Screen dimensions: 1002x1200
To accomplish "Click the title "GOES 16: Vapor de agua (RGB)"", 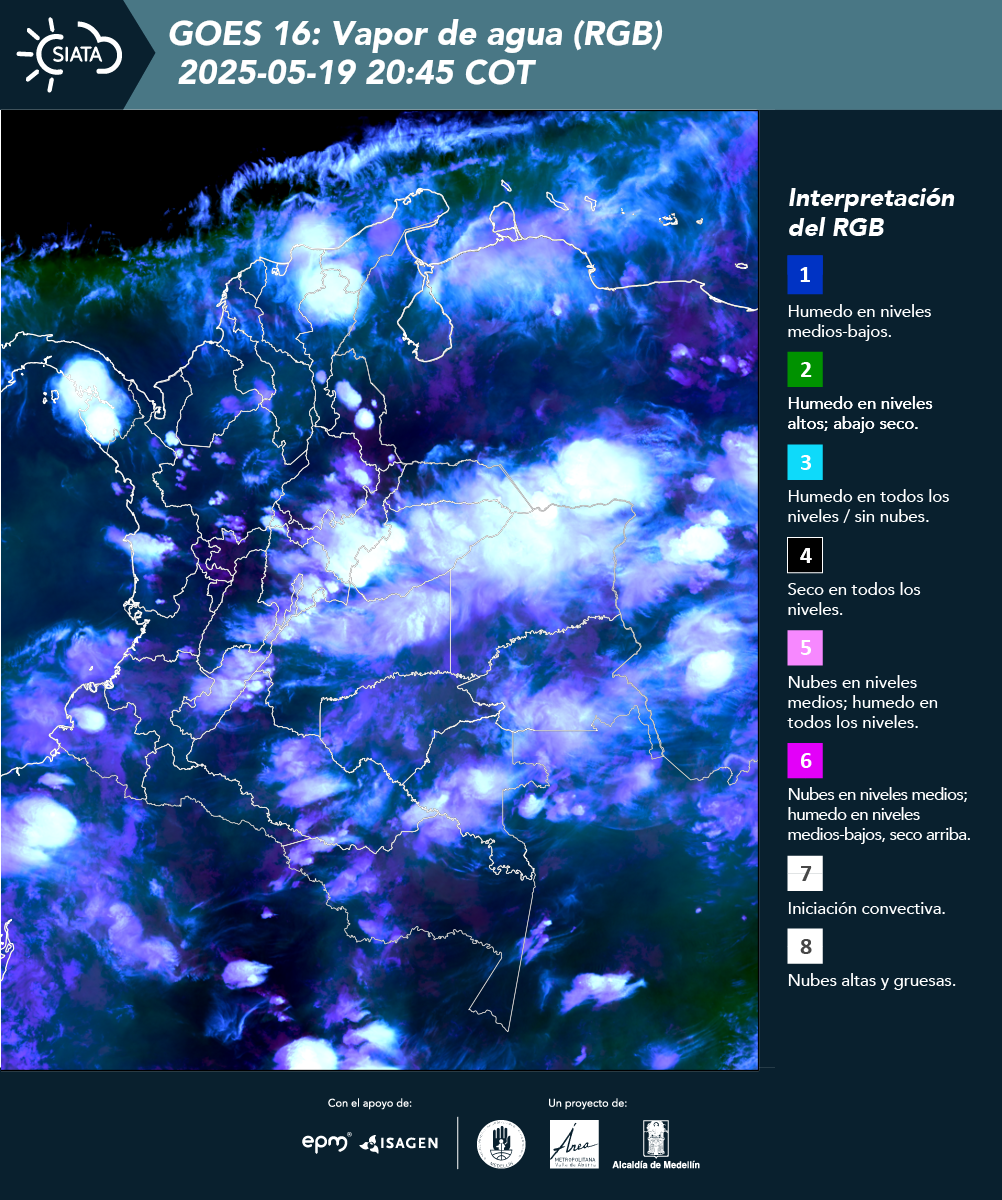I will tap(416, 35).
